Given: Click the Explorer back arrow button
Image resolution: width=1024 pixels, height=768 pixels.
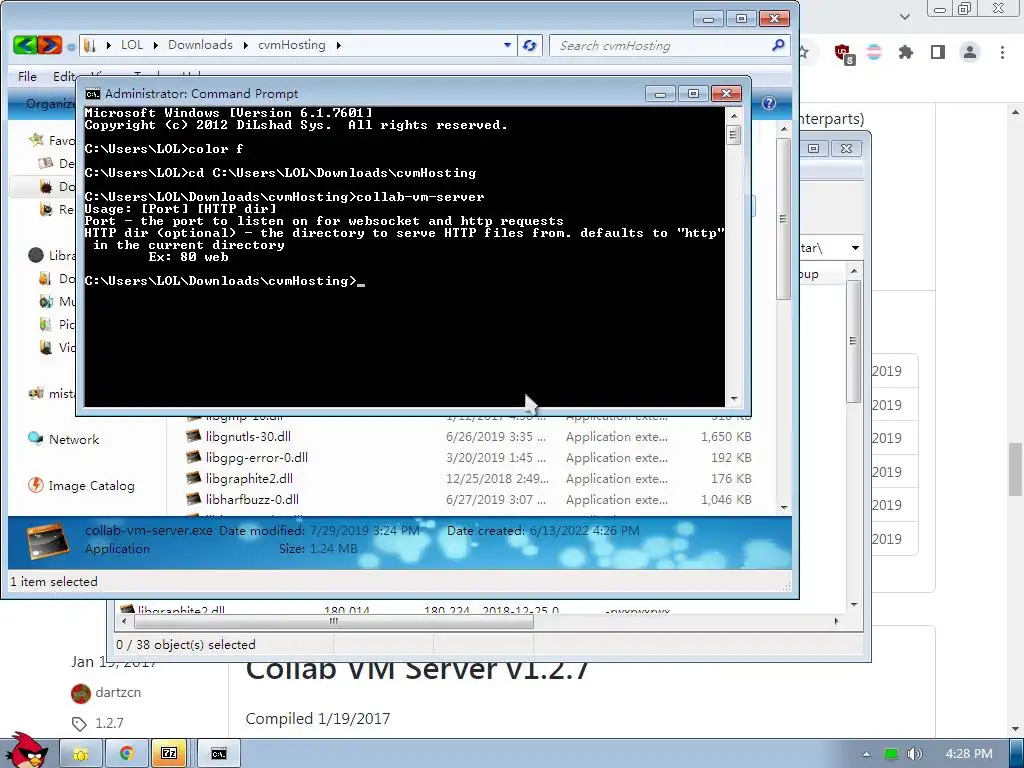Looking at the screenshot, I should [x=25, y=45].
